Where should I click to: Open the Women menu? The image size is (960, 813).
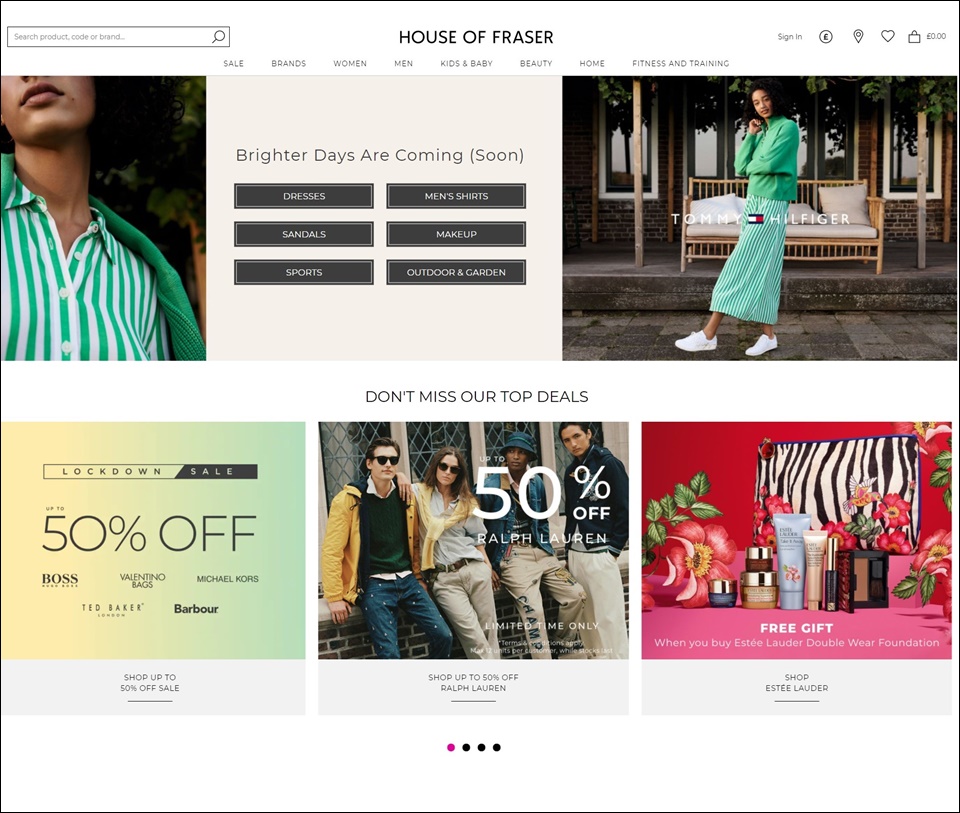[350, 64]
